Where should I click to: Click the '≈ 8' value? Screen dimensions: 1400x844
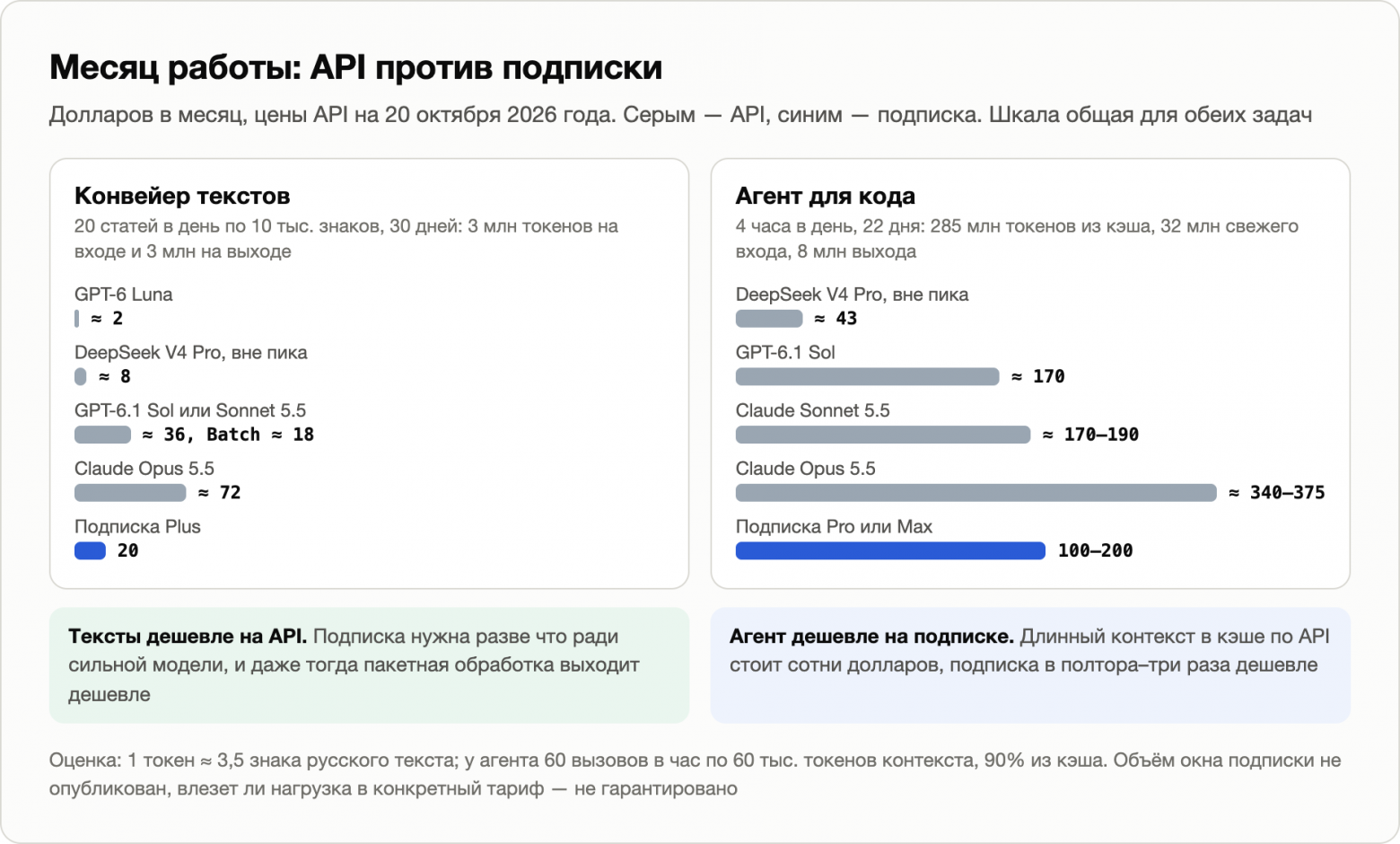[x=114, y=376]
